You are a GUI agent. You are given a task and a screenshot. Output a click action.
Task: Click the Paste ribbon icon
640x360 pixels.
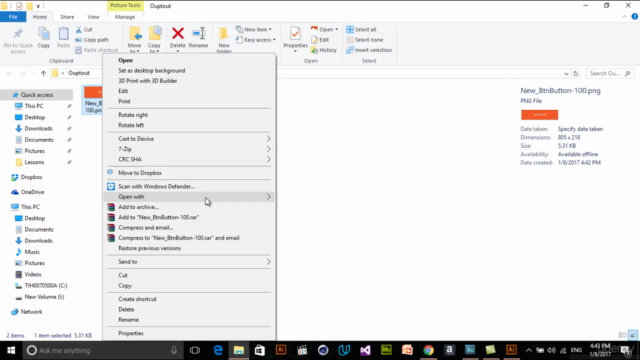(x=63, y=38)
